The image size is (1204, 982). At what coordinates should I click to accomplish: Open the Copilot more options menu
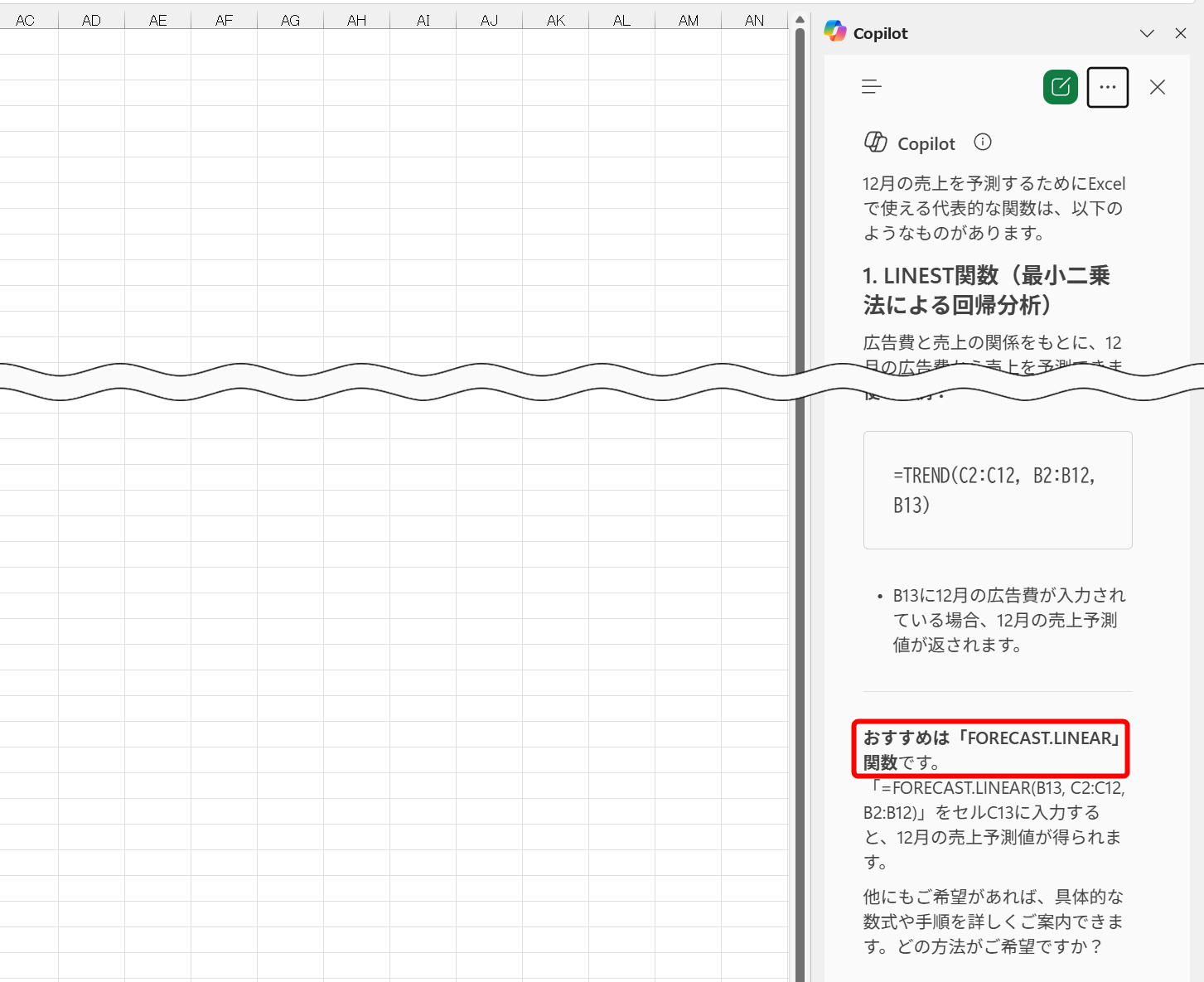[1107, 86]
